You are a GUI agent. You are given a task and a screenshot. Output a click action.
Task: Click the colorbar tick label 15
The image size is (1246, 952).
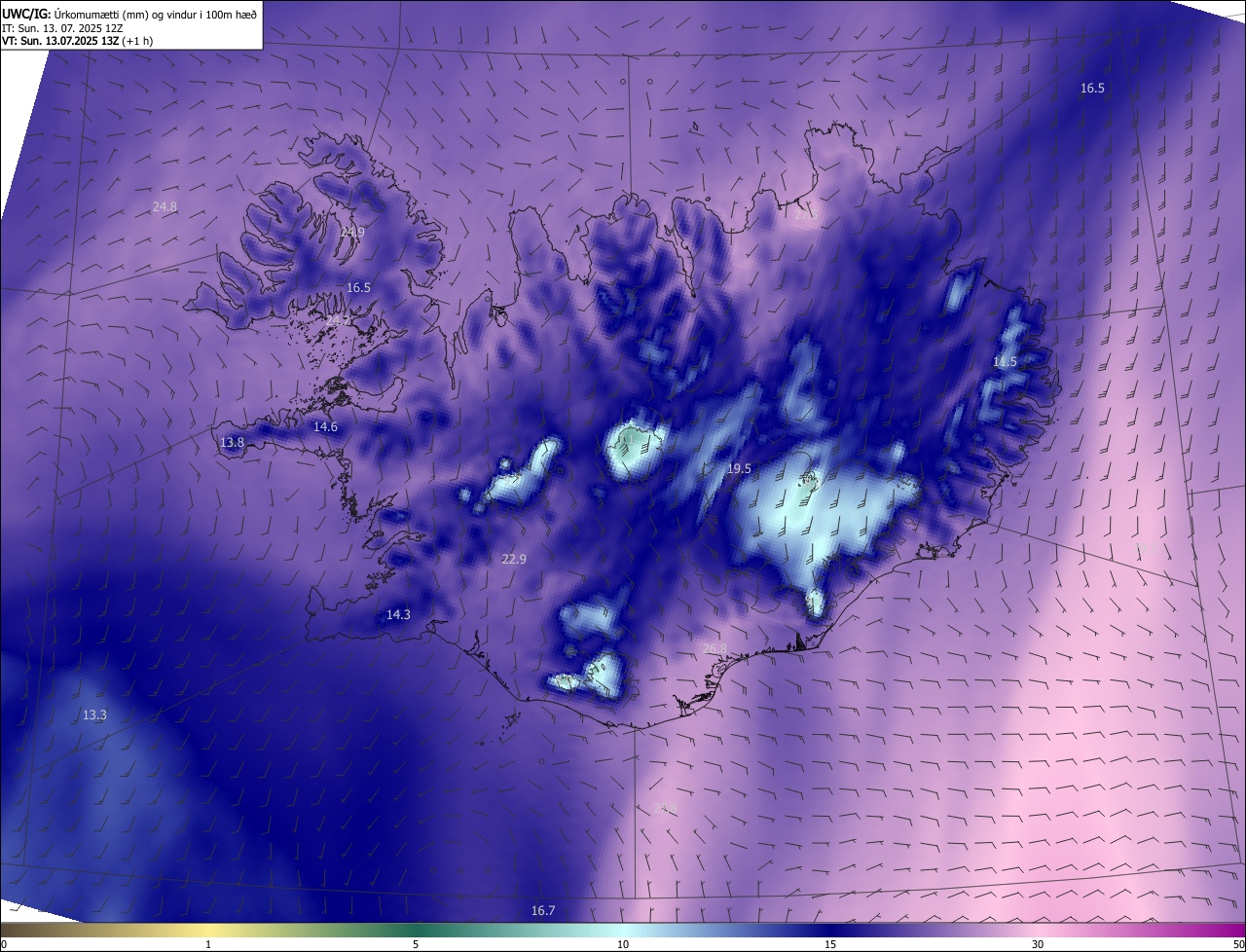point(830,944)
